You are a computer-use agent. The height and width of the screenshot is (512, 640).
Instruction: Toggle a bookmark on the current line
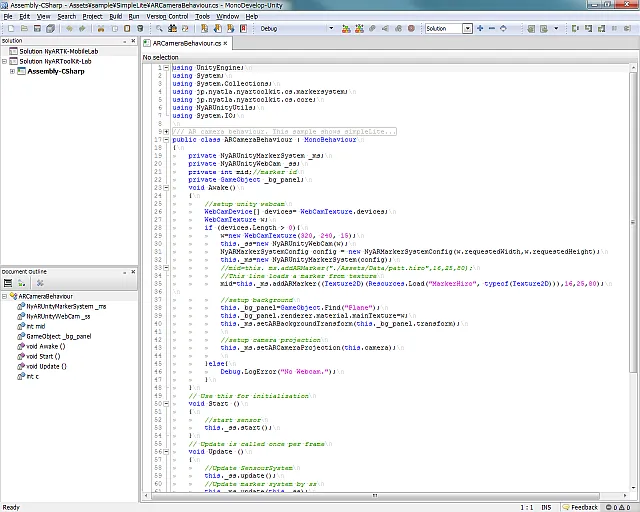pos(204,29)
